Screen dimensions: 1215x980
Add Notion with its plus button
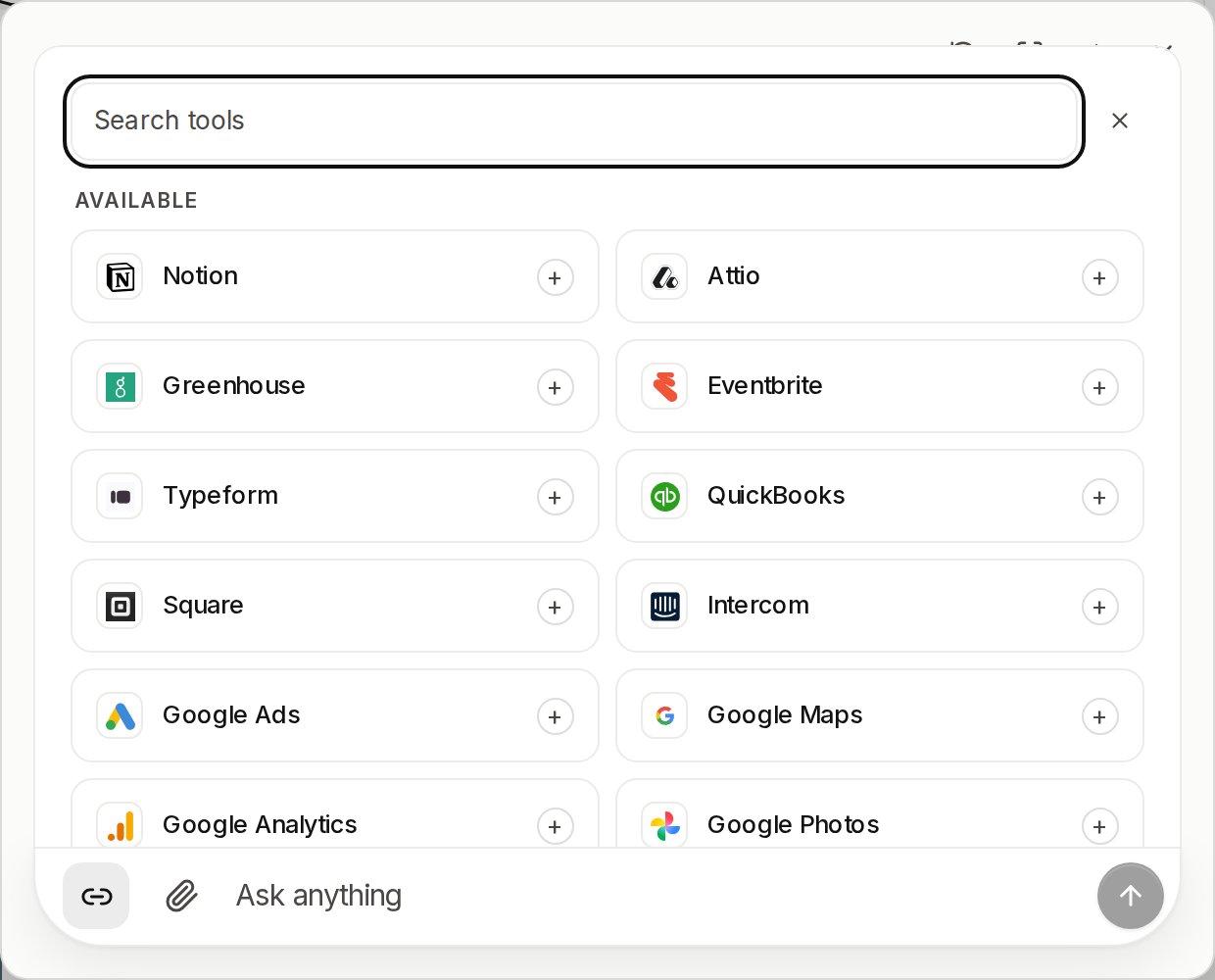coord(556,277)
